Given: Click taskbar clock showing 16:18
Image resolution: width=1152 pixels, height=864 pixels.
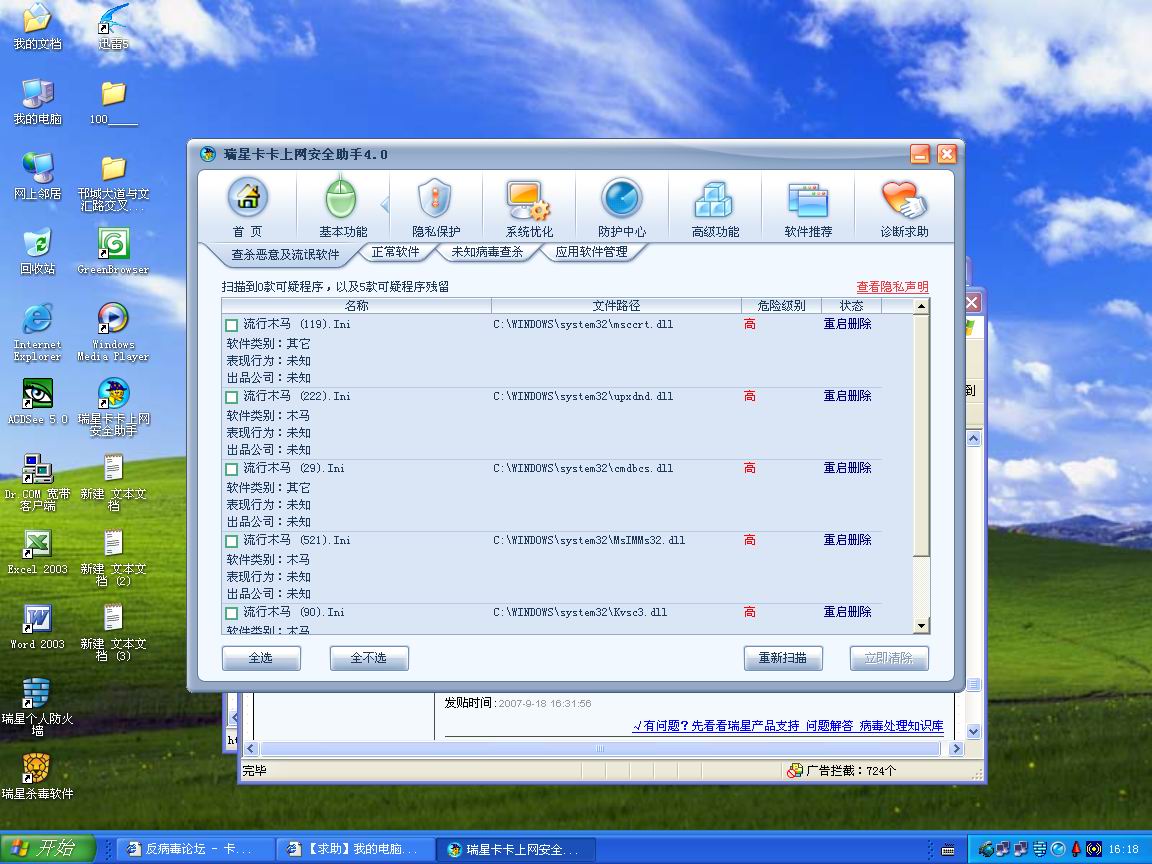Looking at the screenshot, I should coord(1123,849).
